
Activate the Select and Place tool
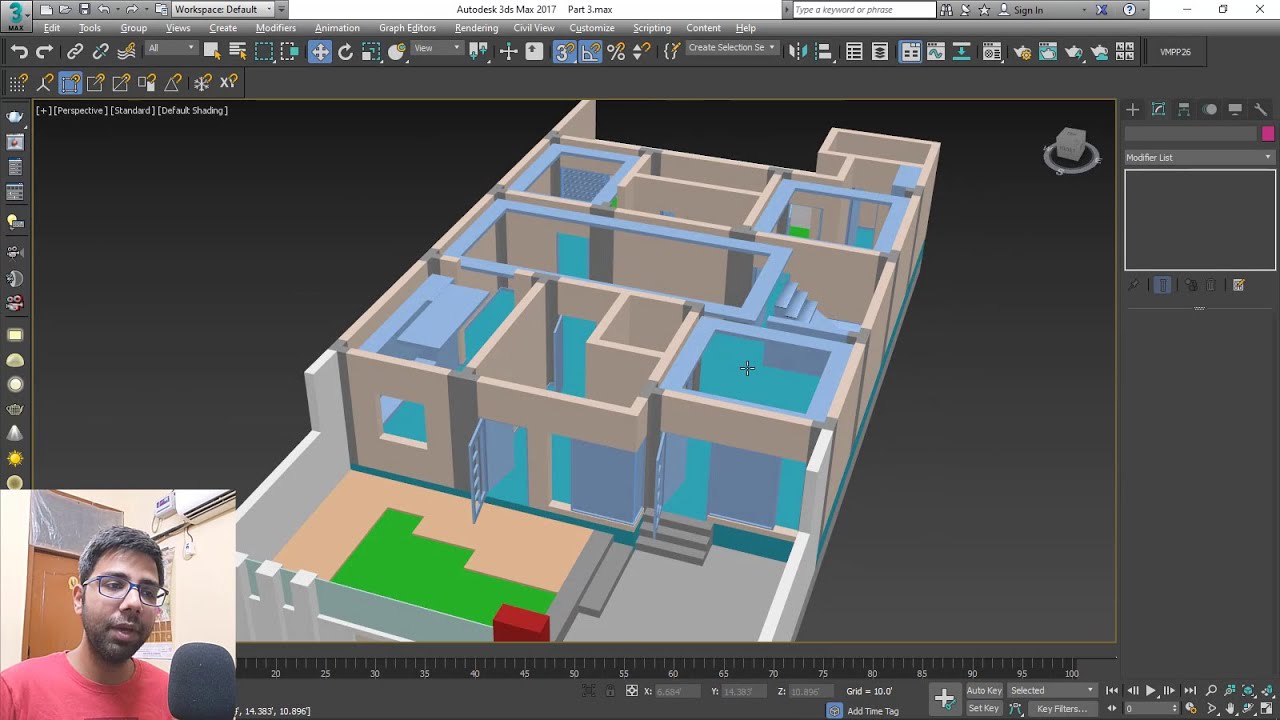397,52
